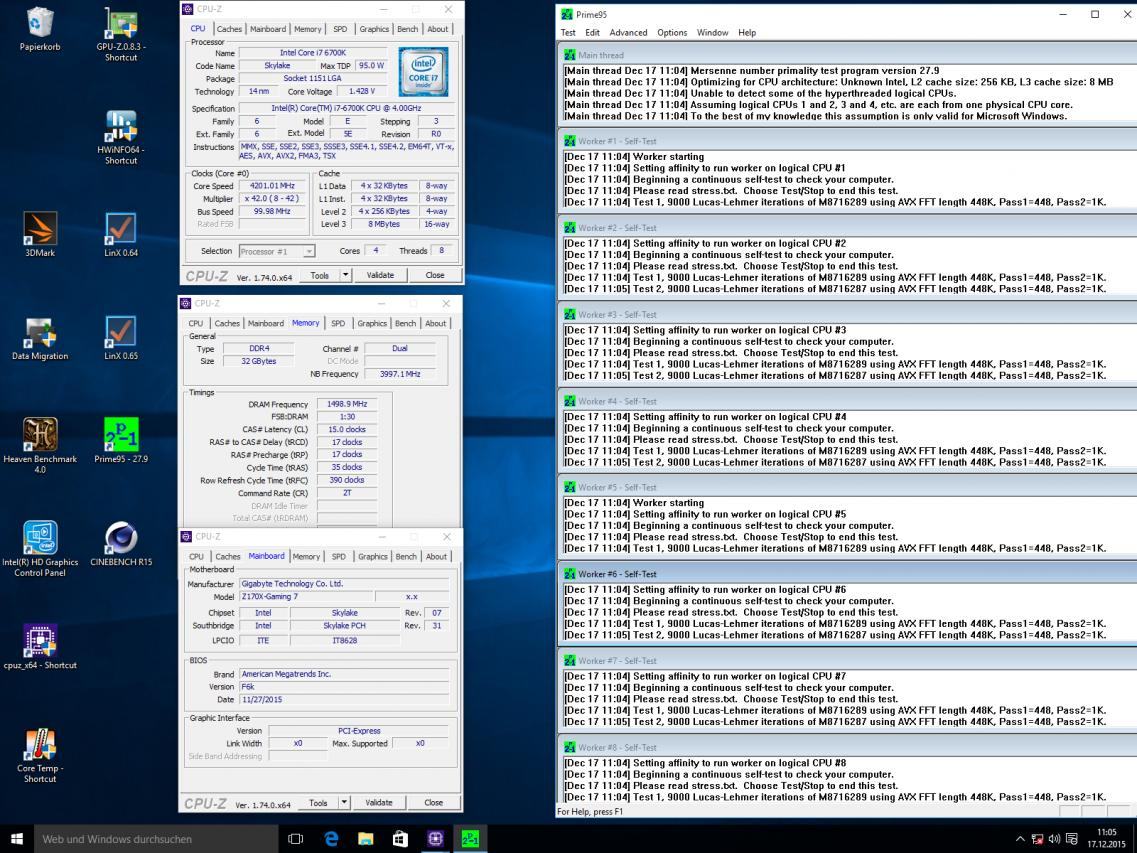The width and height of the screenshot is (1137, 853).
Task: Click the Worker #4 - Self-Test title bar
Action: point(847,401)
